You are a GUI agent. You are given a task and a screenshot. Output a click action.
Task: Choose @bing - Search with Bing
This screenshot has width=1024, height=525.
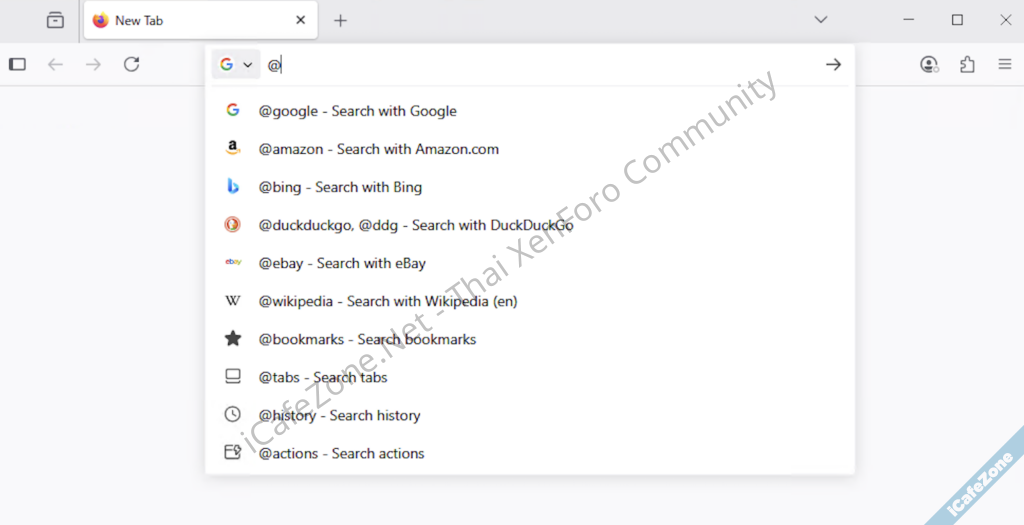click(530, 187)
